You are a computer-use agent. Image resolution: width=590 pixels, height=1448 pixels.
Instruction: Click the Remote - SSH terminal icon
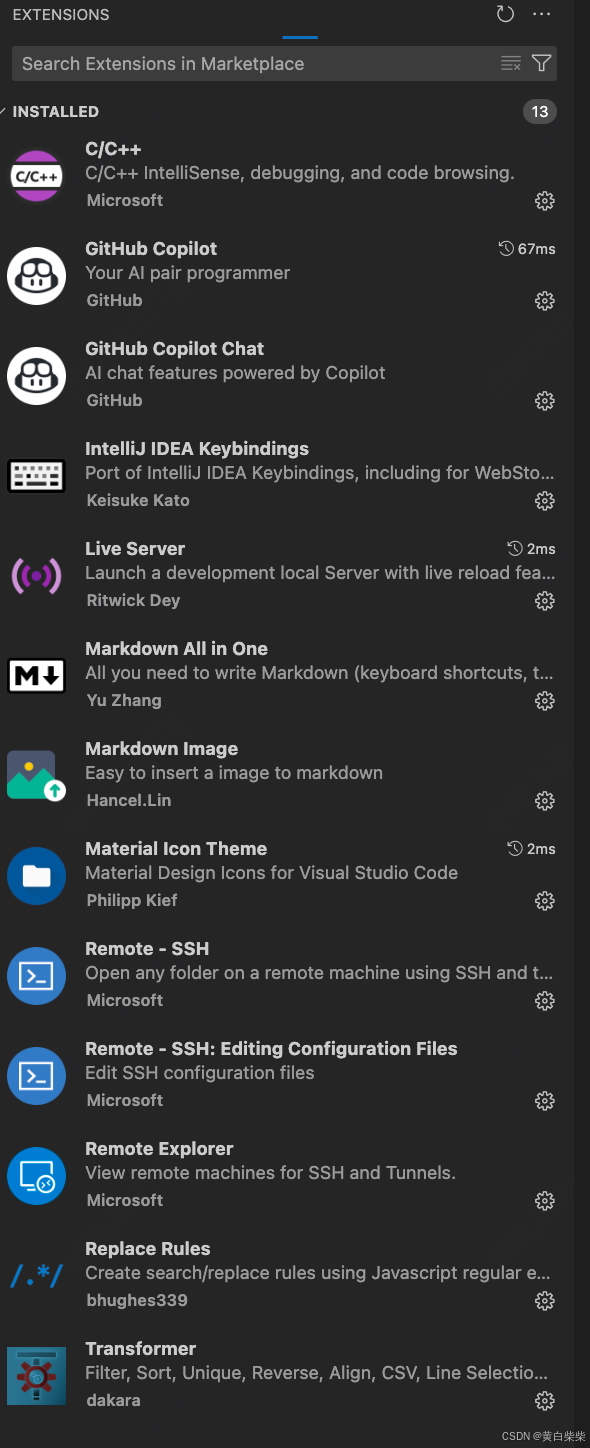click(x=36, y=975)
